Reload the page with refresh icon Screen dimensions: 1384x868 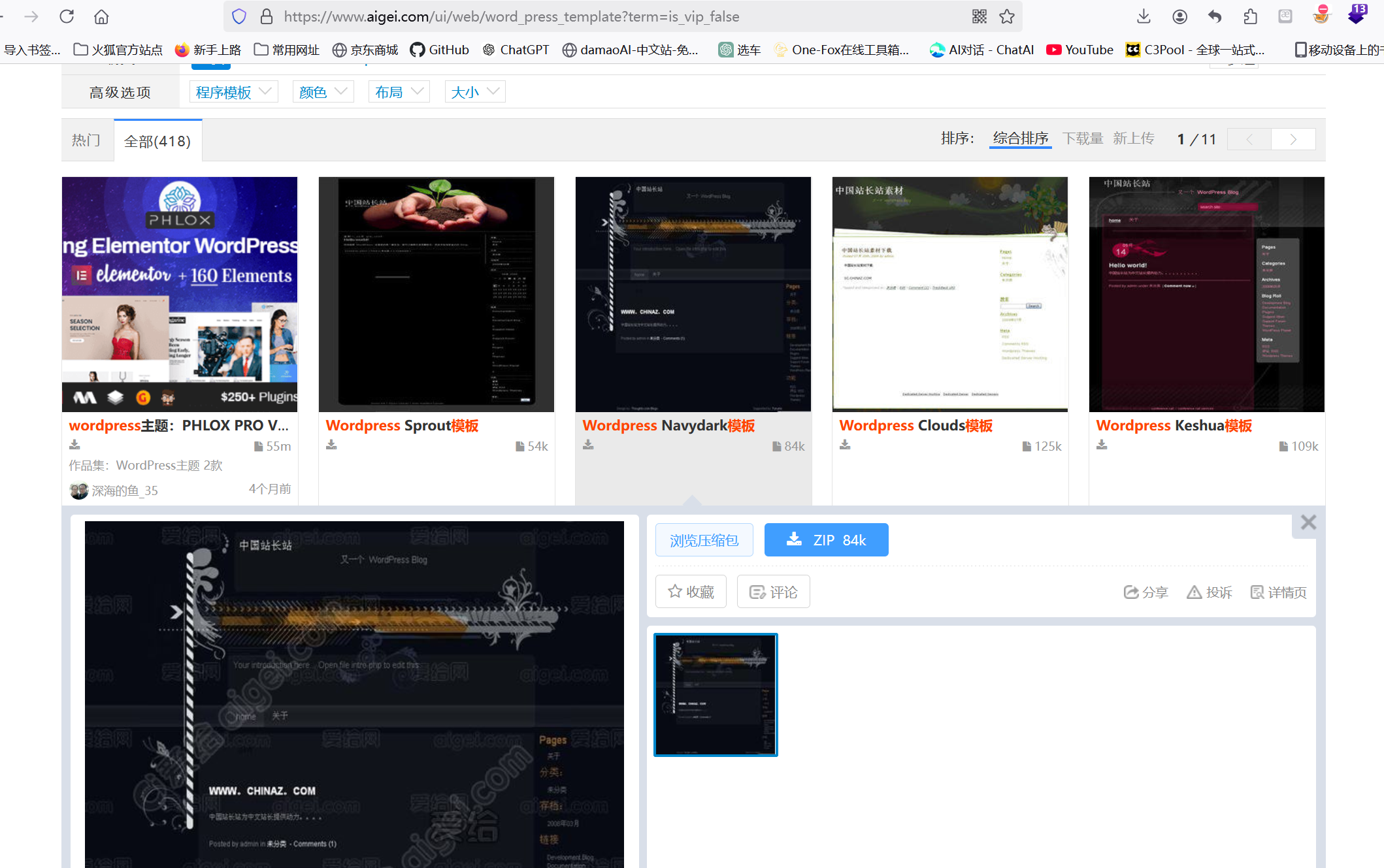click(x=67, y=16)
